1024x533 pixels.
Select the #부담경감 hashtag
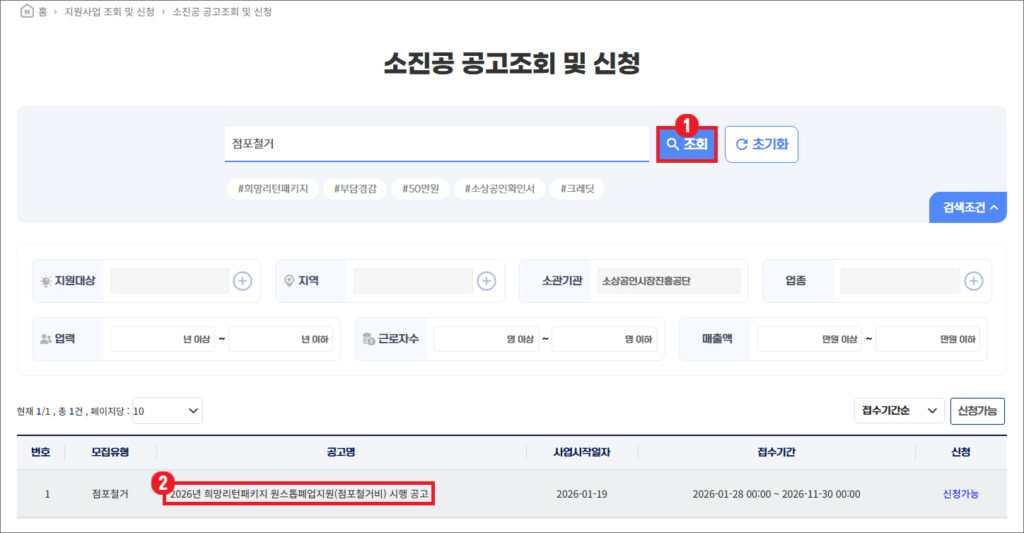[355, 189]
